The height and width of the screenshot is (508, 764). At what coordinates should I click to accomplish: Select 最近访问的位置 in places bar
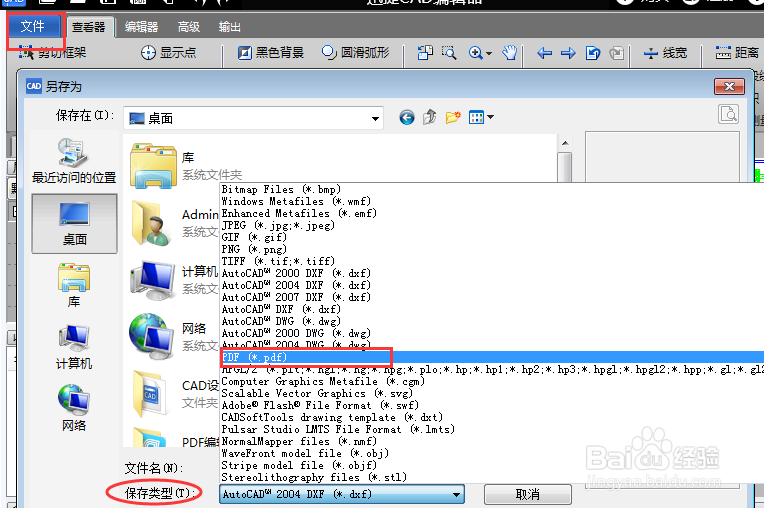pos(74,160)
